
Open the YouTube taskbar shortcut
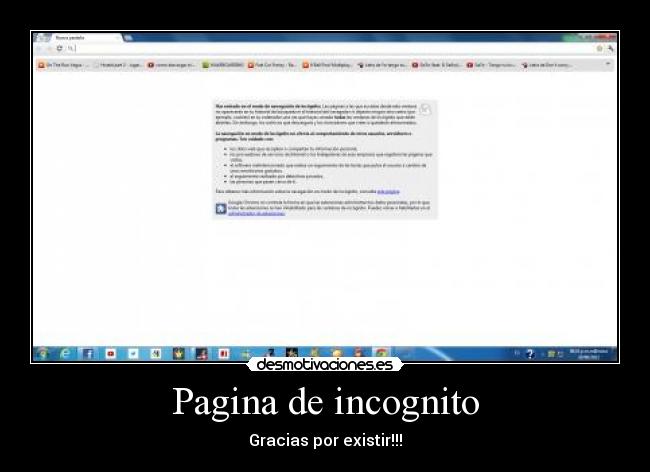coord(111,354)
